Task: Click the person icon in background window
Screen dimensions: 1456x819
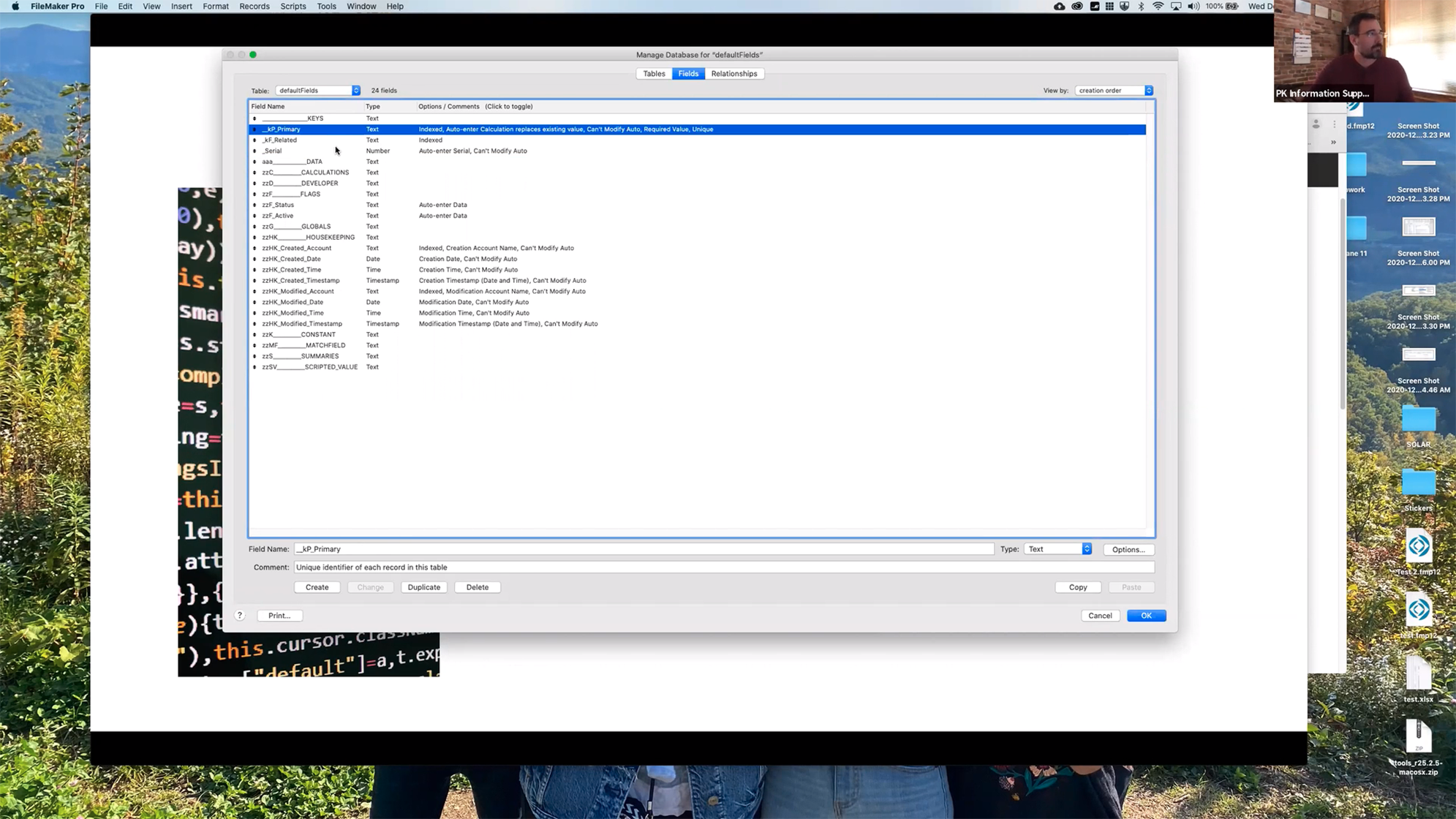Action: [1316, 124]
